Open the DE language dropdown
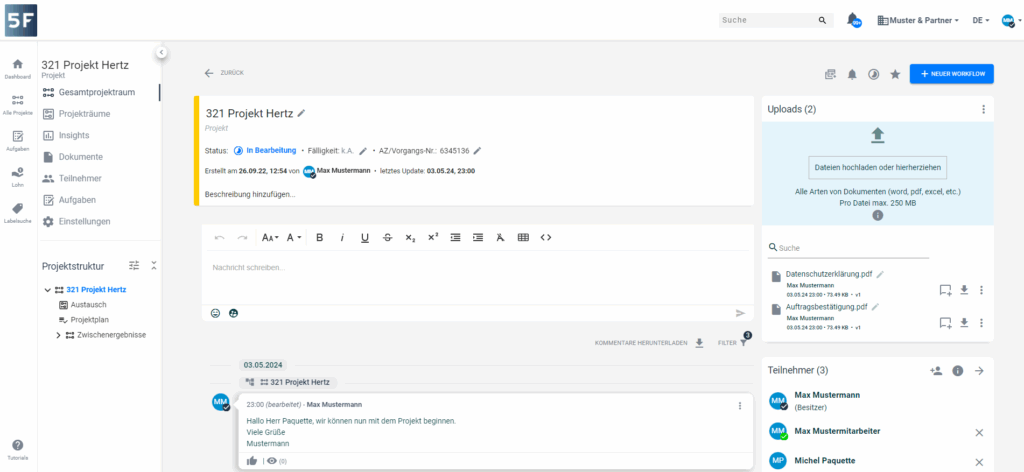This screenshot has height=472, width=1024. [x=980, y=20]
